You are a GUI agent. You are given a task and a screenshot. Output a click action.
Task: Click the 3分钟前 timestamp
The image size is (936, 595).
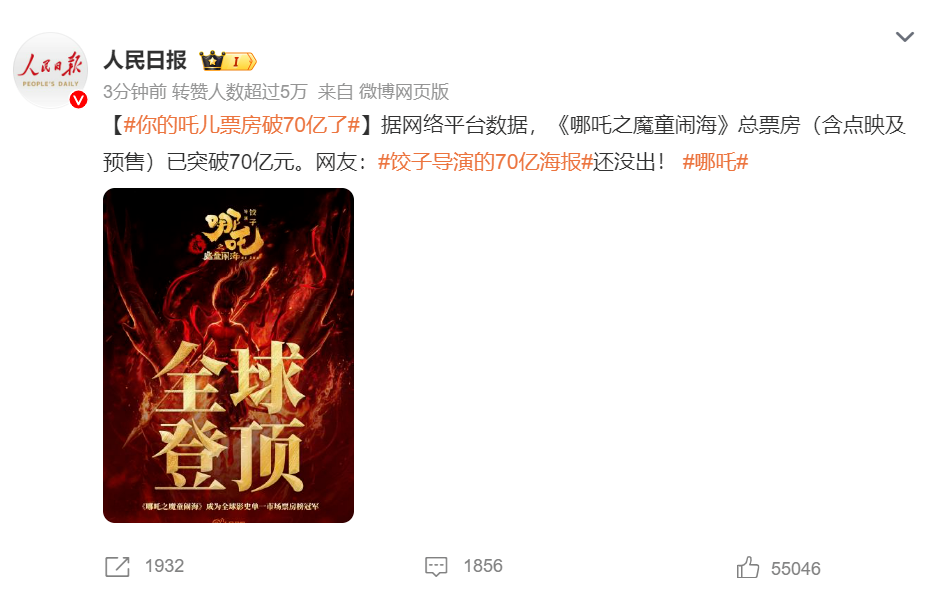[x=134, y=92]
